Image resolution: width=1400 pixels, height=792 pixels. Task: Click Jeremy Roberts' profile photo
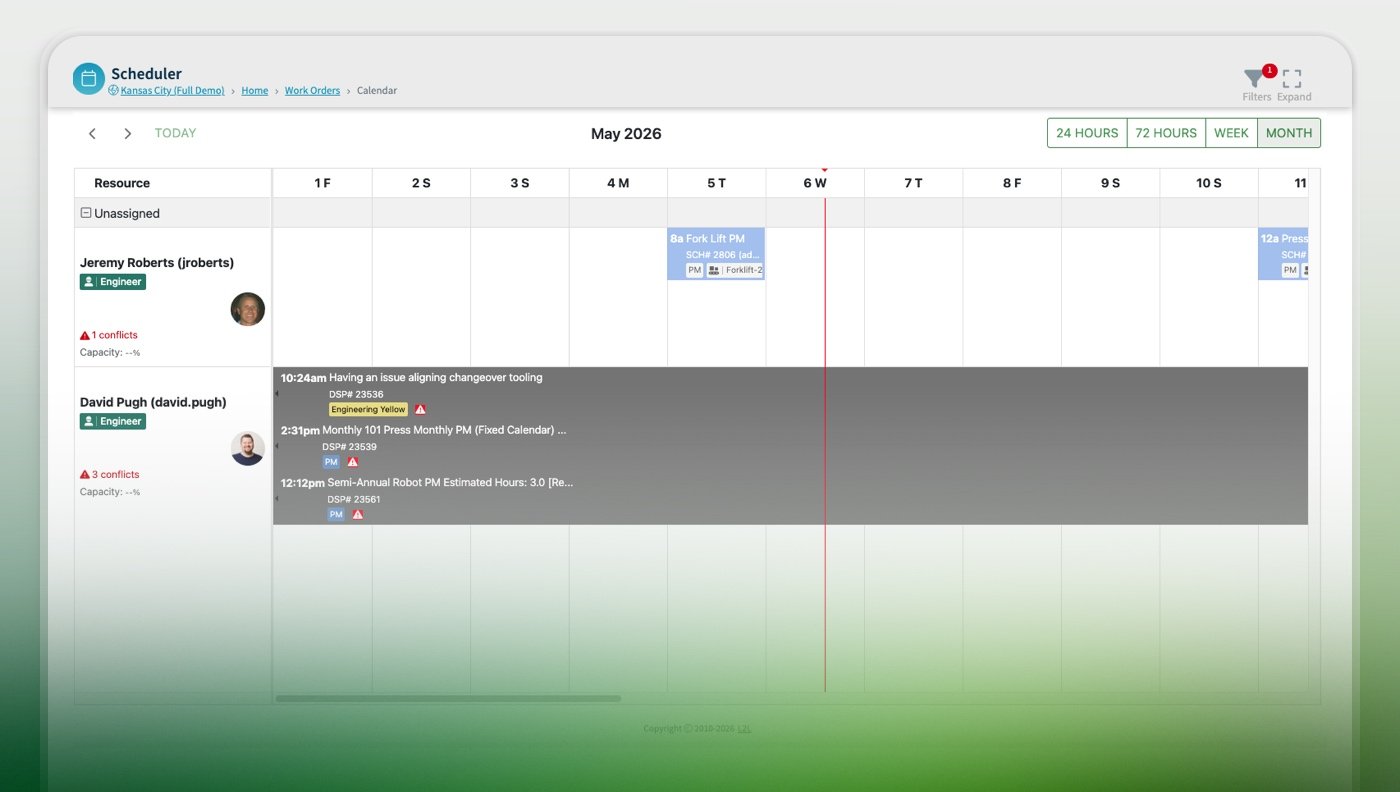click(x=247, y=309)
